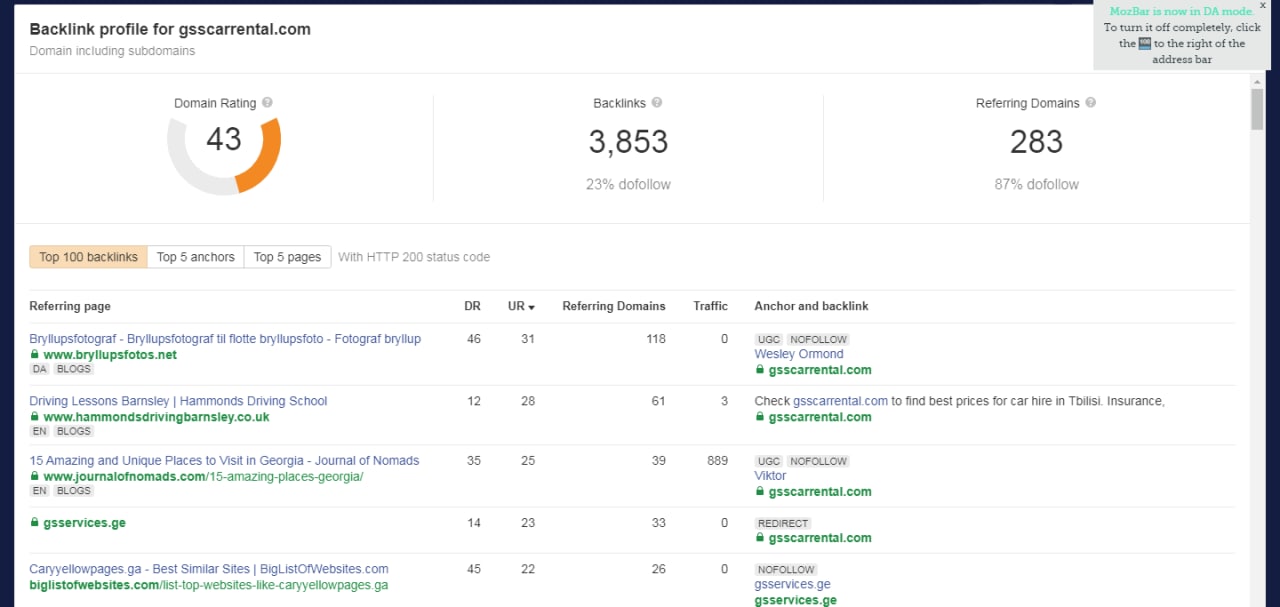Image resolution: width=1280 pixels, height=607 pixels.
Task: Click the 87% dofollow text
Action: point(1036,184)
